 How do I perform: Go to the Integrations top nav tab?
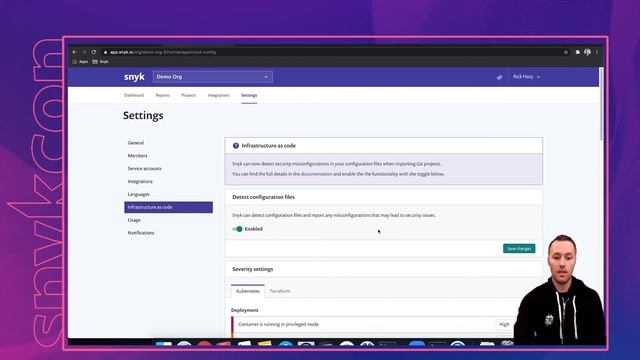(218, 95)
